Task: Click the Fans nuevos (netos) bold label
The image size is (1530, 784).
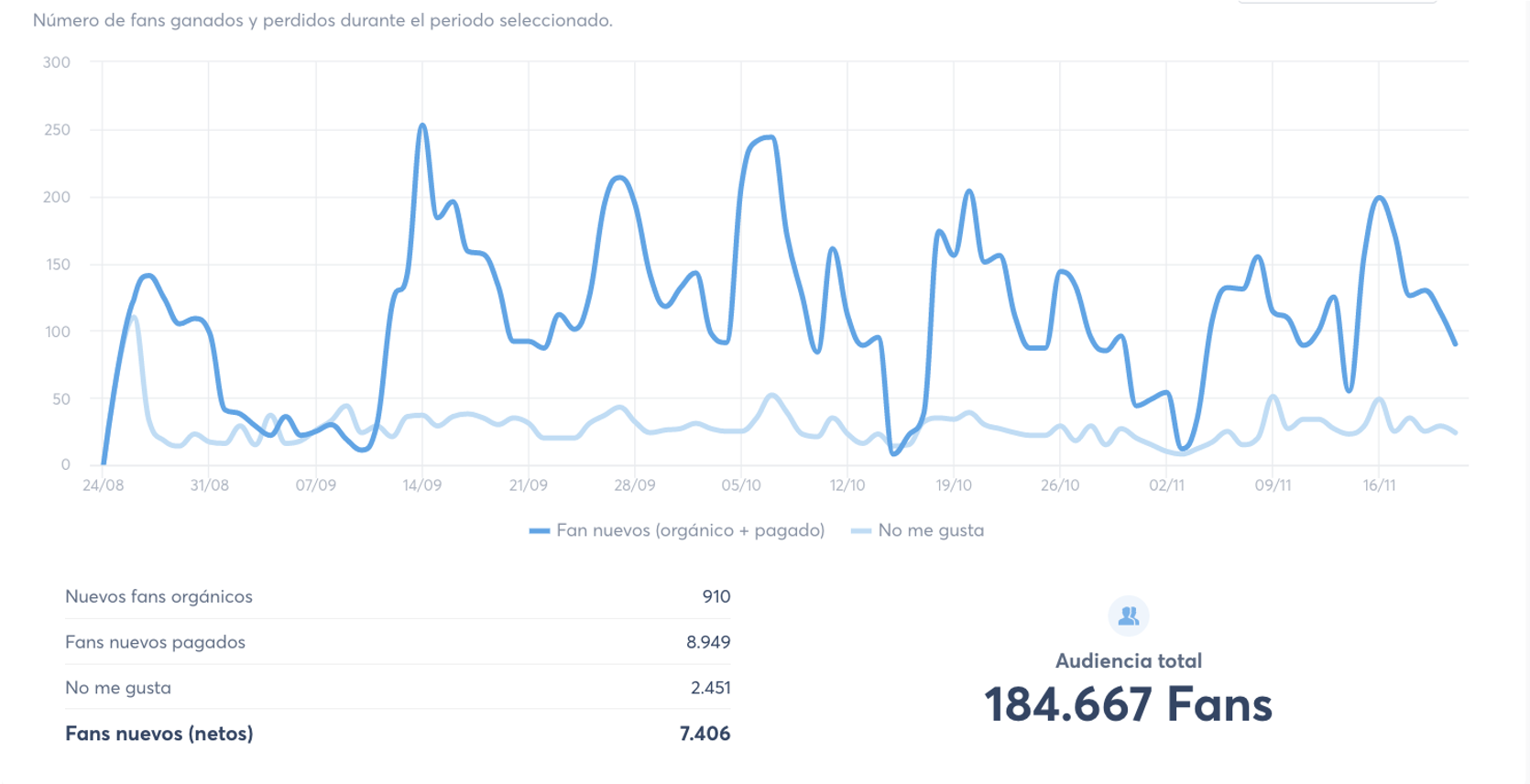Action: click(x=158, y=734)
